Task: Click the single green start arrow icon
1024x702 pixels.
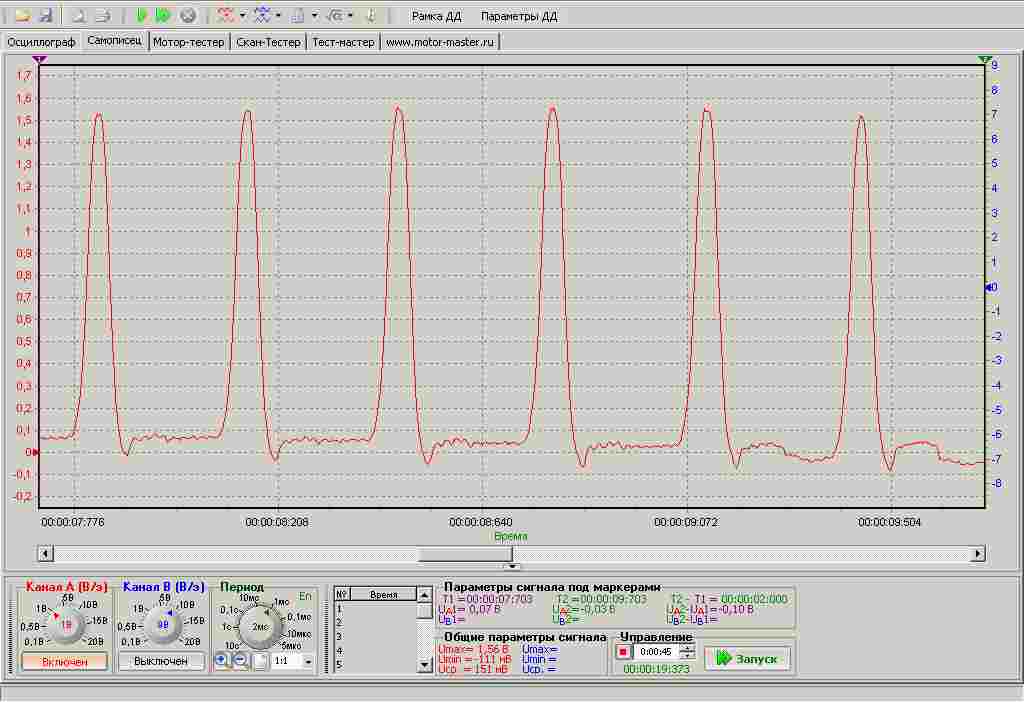Action: coord(142,16)
